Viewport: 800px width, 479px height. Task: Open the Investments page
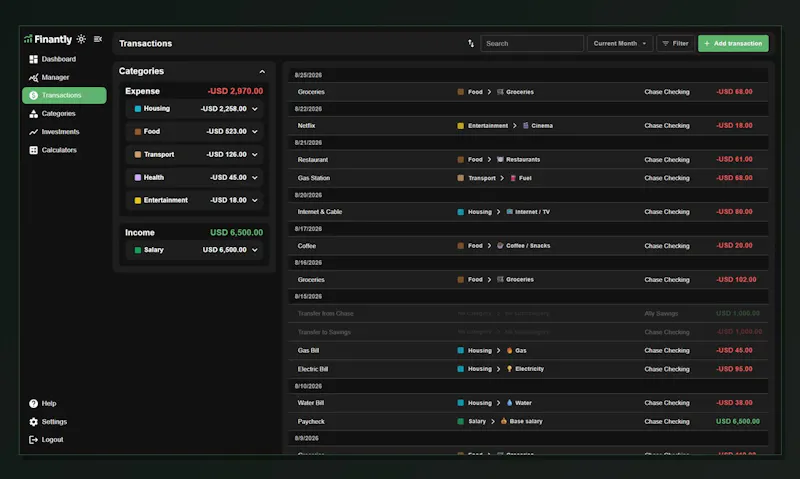click(x=60, y=132)
